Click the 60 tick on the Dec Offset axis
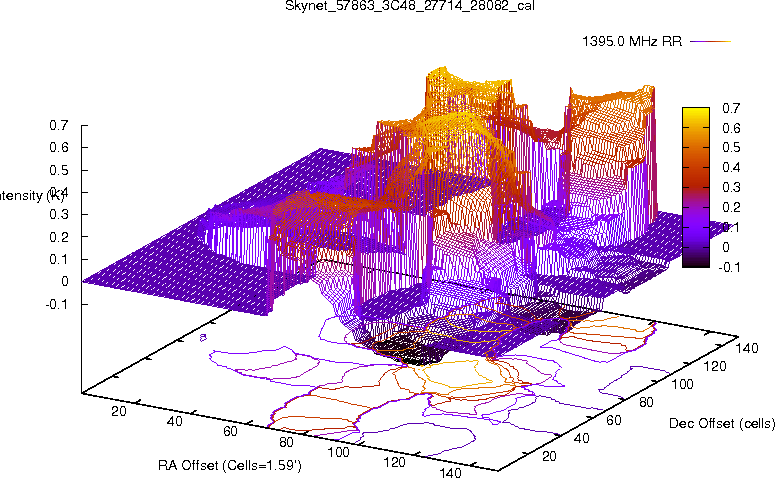 tap(613, 420)
